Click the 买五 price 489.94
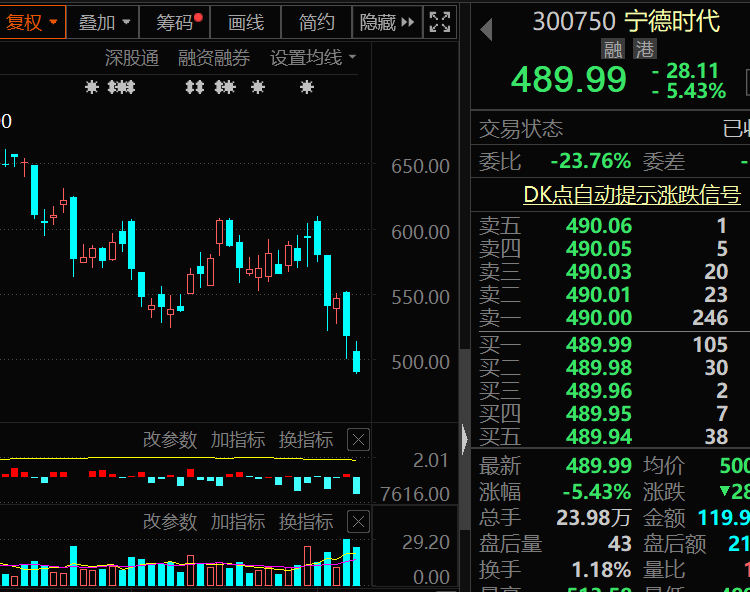750x592 pixels. click(598, 437)
